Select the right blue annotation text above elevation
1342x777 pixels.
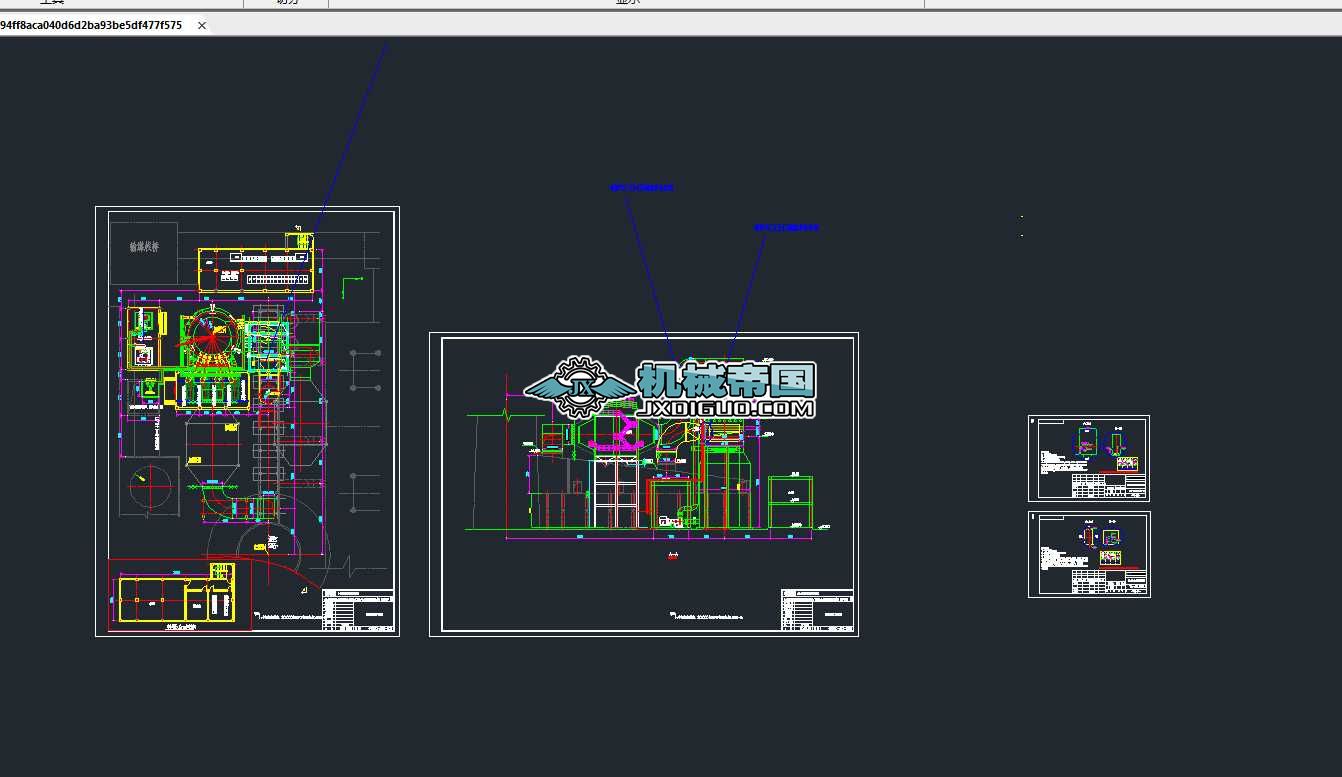(786, 228)
